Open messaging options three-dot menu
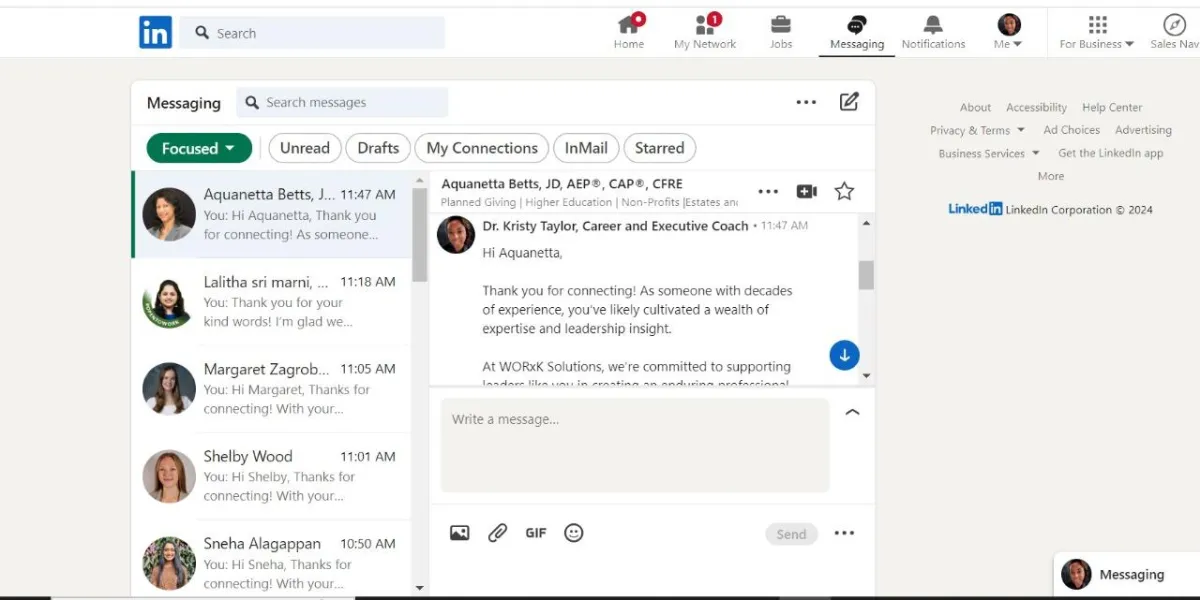 click(806, 102)
